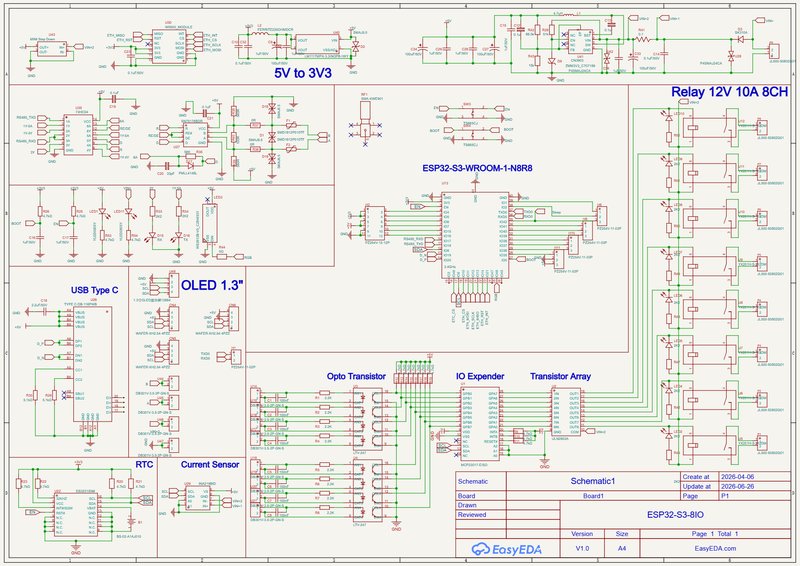Click the 'OLED 1.3"' section label
The width and height of the screenshot is (800, 566).
click(x=212, y=285)
